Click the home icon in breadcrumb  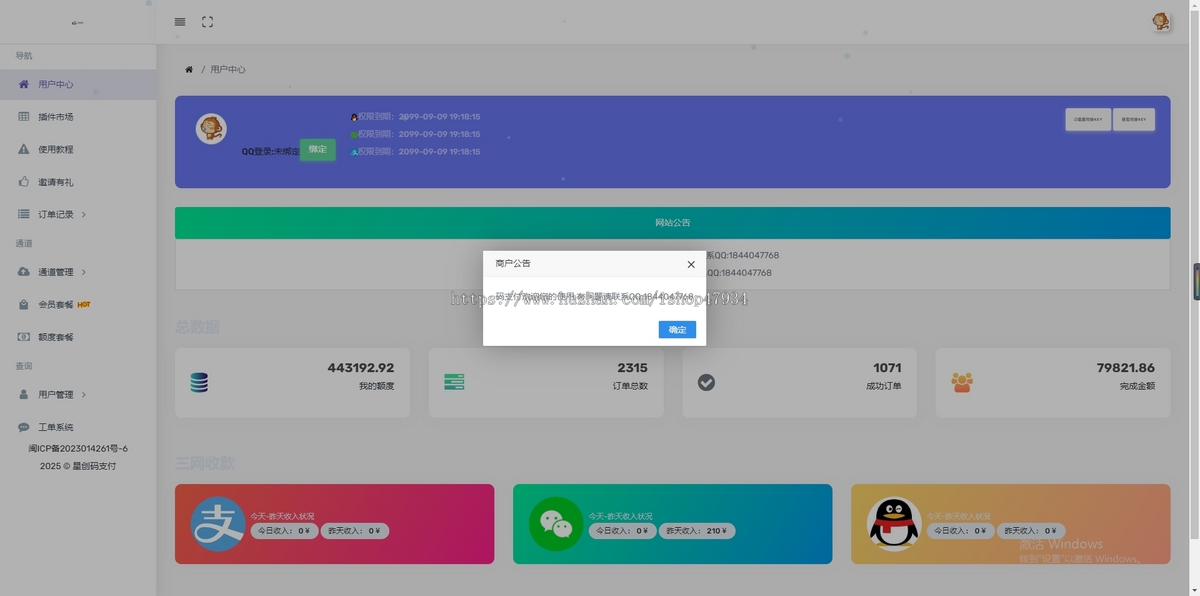[188, 70]
